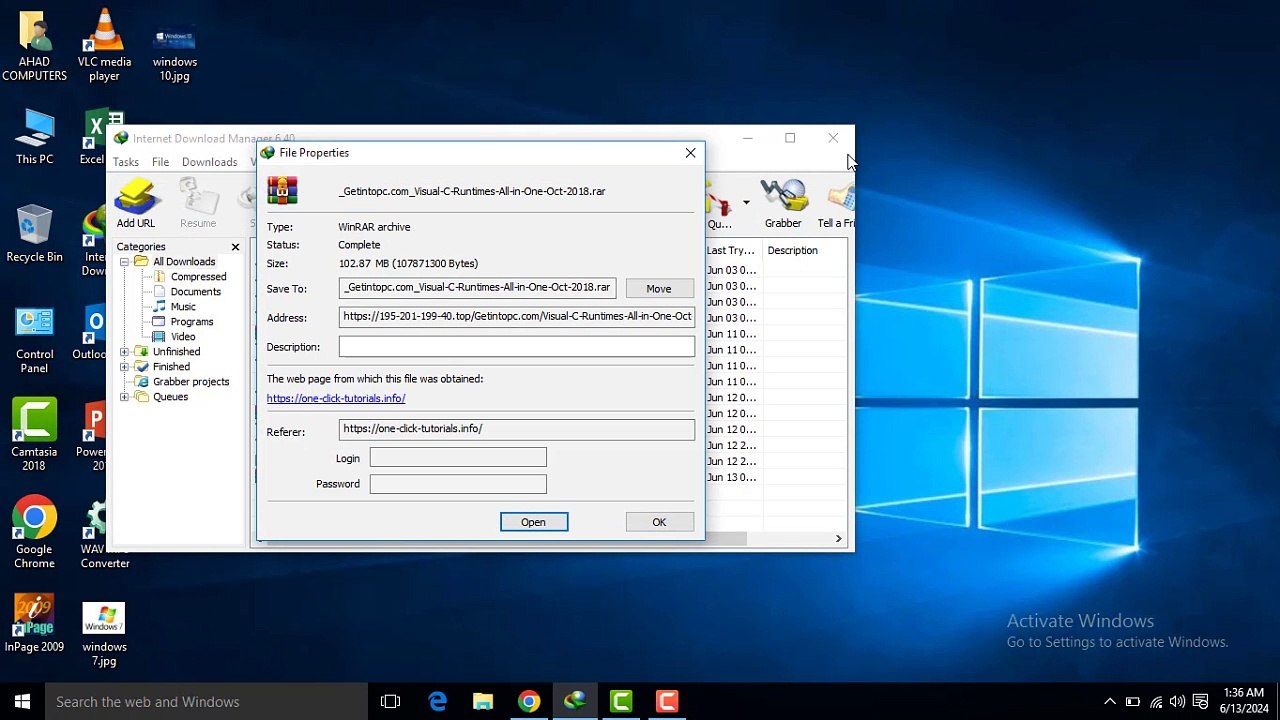Viewport: 1280px width, 720px height.
Task: Select Google Chrome desktop shortcut
Action: pyautogui.click(x=34, y=533)
